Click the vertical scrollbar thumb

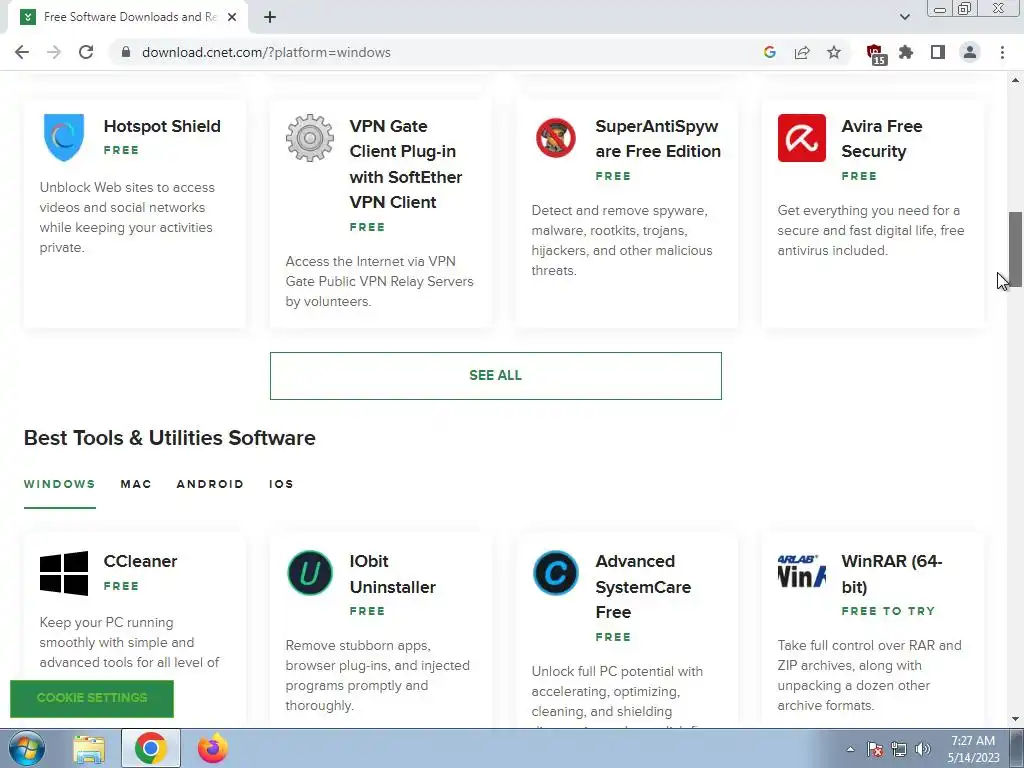coord(1016,249)
